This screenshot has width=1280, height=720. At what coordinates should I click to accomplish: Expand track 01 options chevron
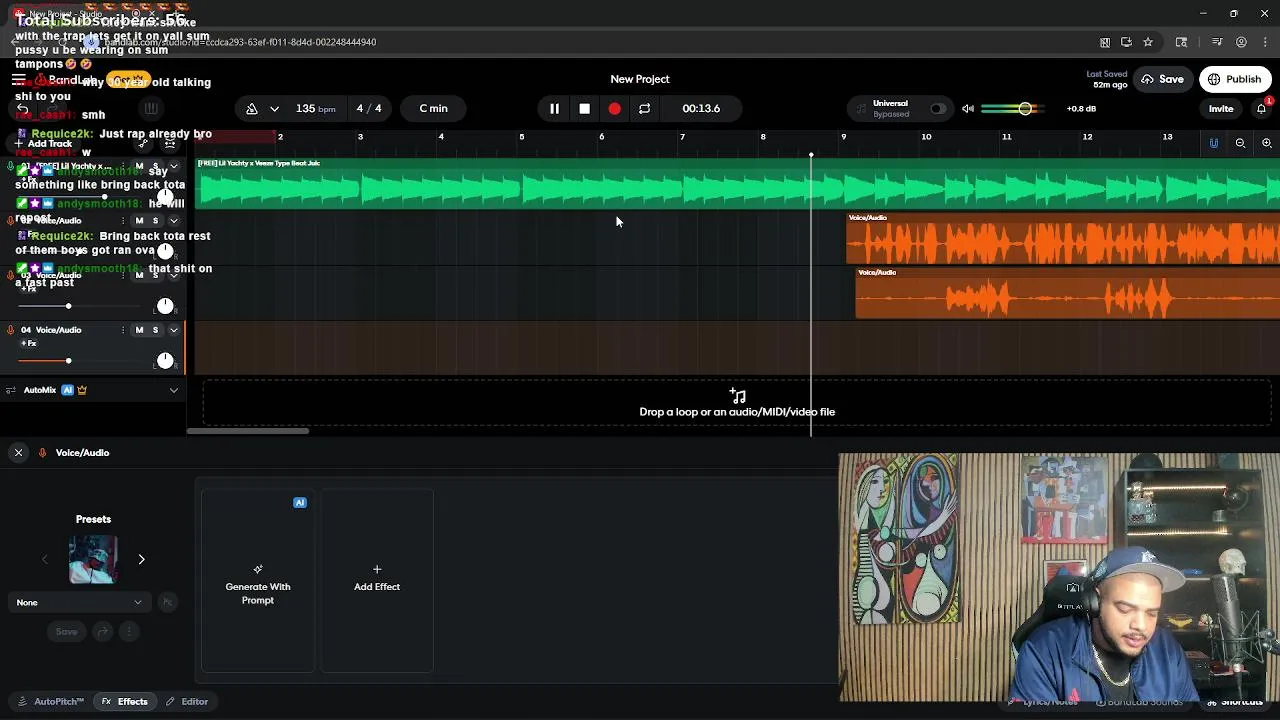(173, 166)
